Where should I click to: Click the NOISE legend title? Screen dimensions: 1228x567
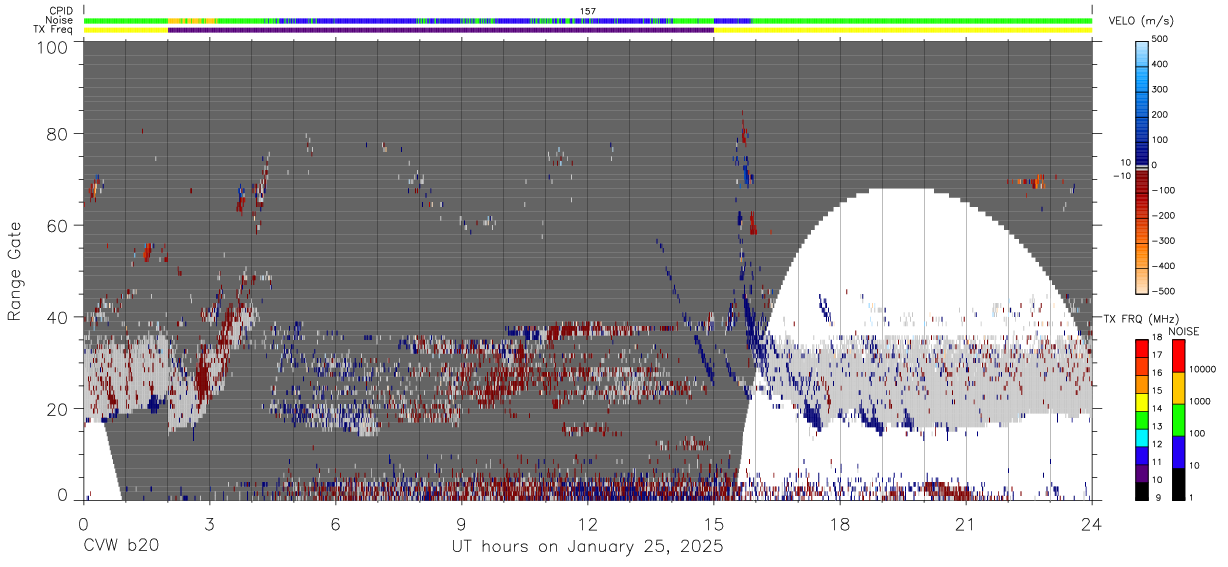(x=1184, y=330)
